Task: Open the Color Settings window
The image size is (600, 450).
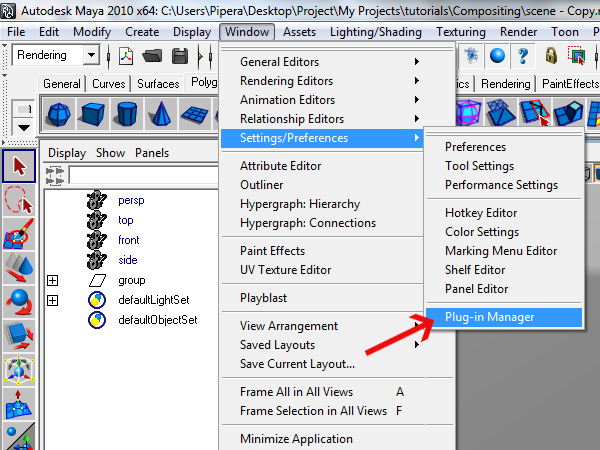Action: 504,232
